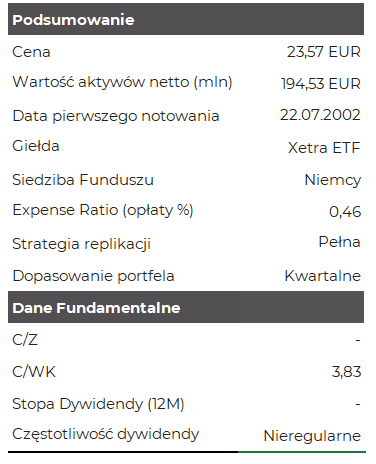Select the Siedziba Funduszu label
Screen dimensions: 376x464
pyautogui.click(x=83, y=180)
